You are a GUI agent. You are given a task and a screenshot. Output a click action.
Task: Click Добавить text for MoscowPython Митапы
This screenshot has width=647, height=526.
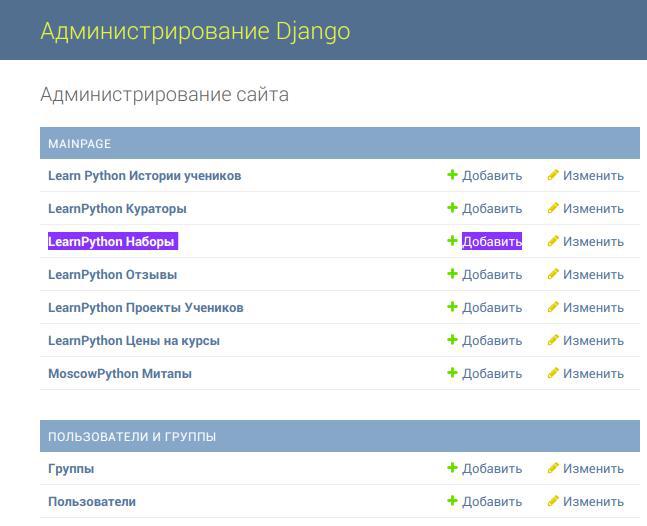(x=492, y=374)
